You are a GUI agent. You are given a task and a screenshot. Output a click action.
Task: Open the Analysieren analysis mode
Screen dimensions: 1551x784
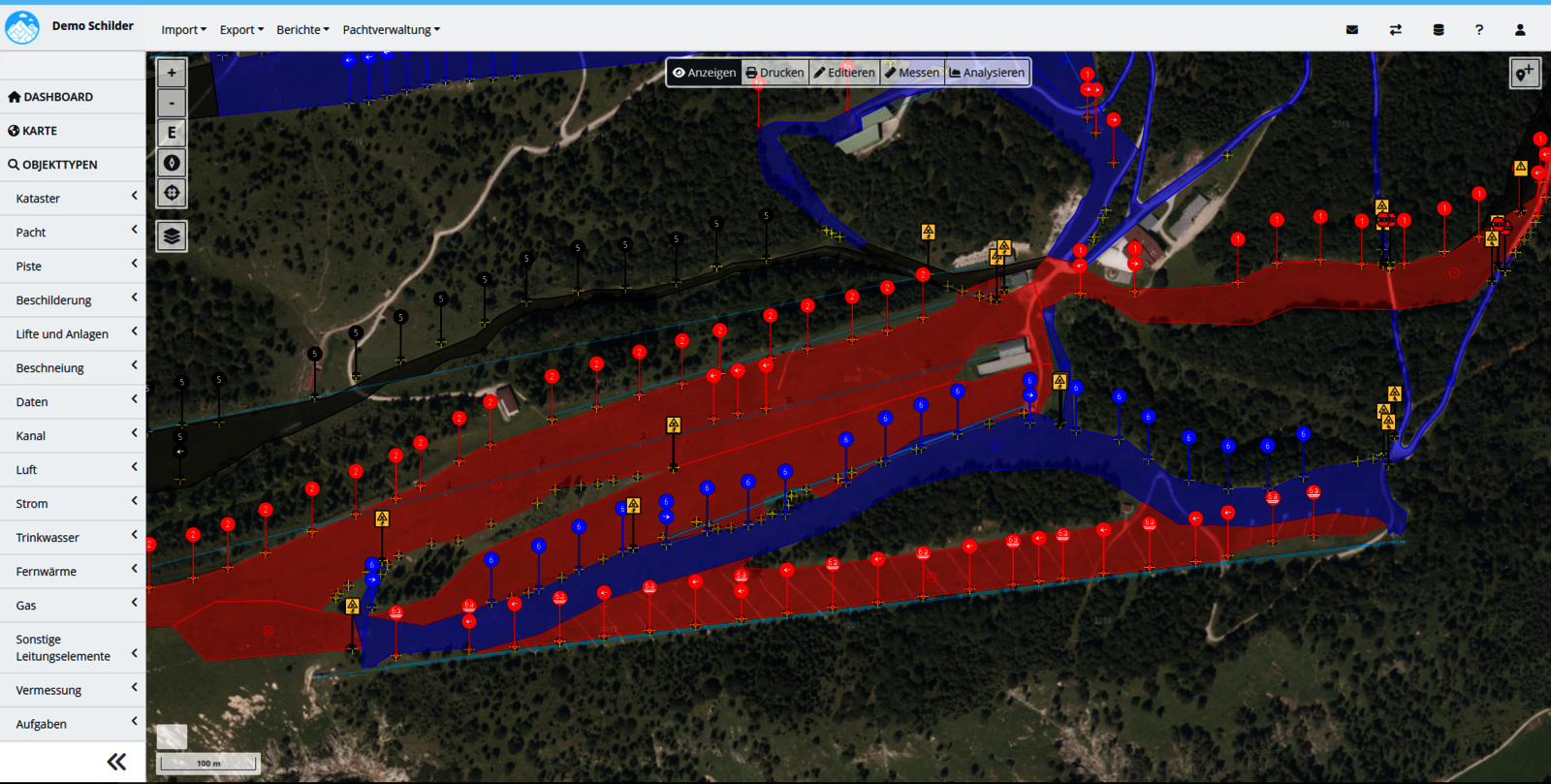[987, 73]
